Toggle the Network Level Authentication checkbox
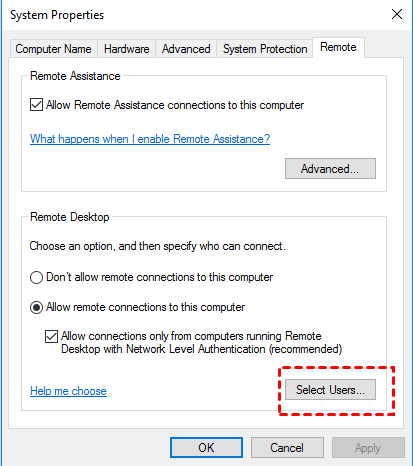413x466 pixels. click(x=51, y=336)
